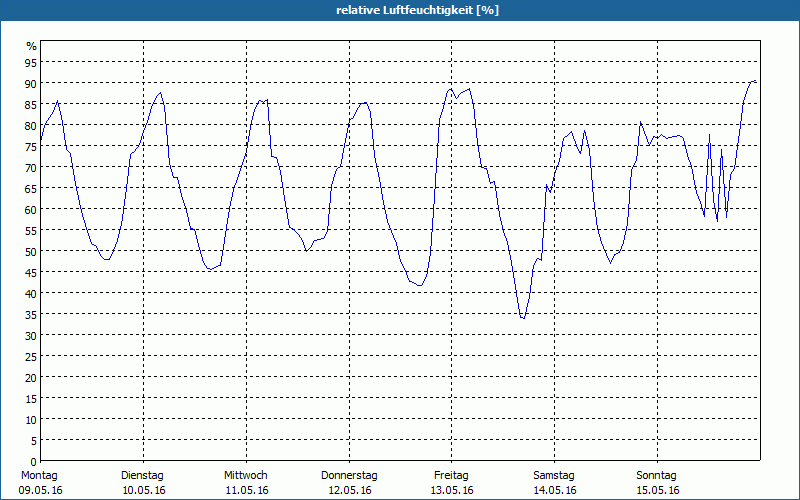Click the date '10.05.16'

coord(144,491)
